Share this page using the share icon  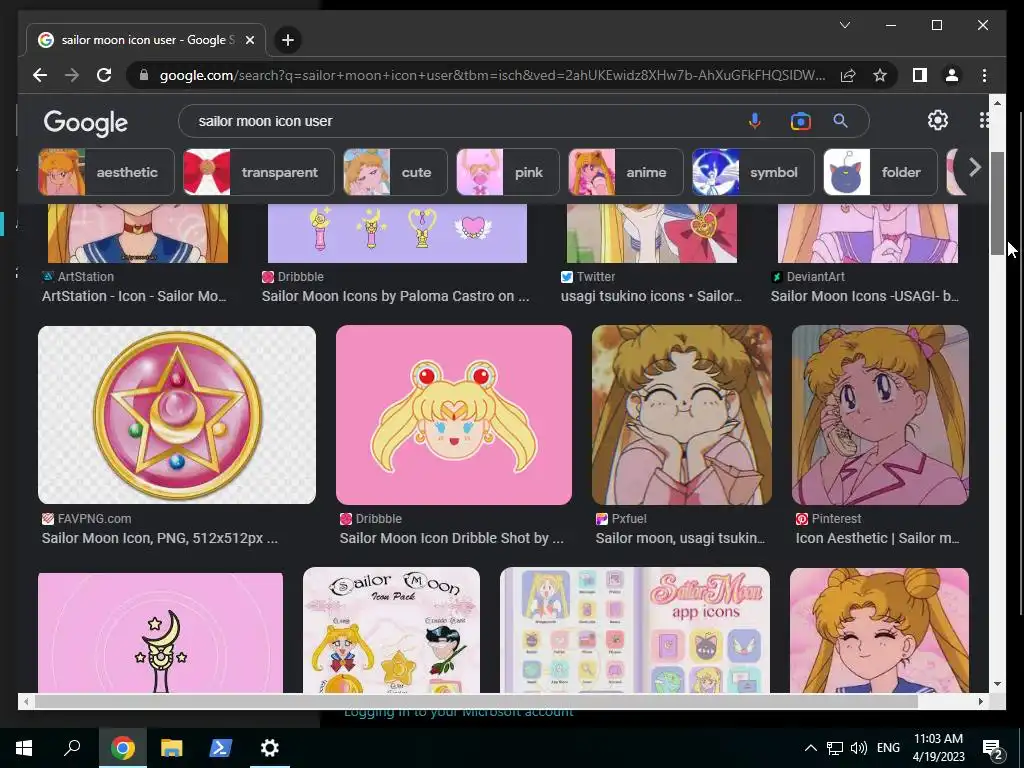(x=848, y=75)
